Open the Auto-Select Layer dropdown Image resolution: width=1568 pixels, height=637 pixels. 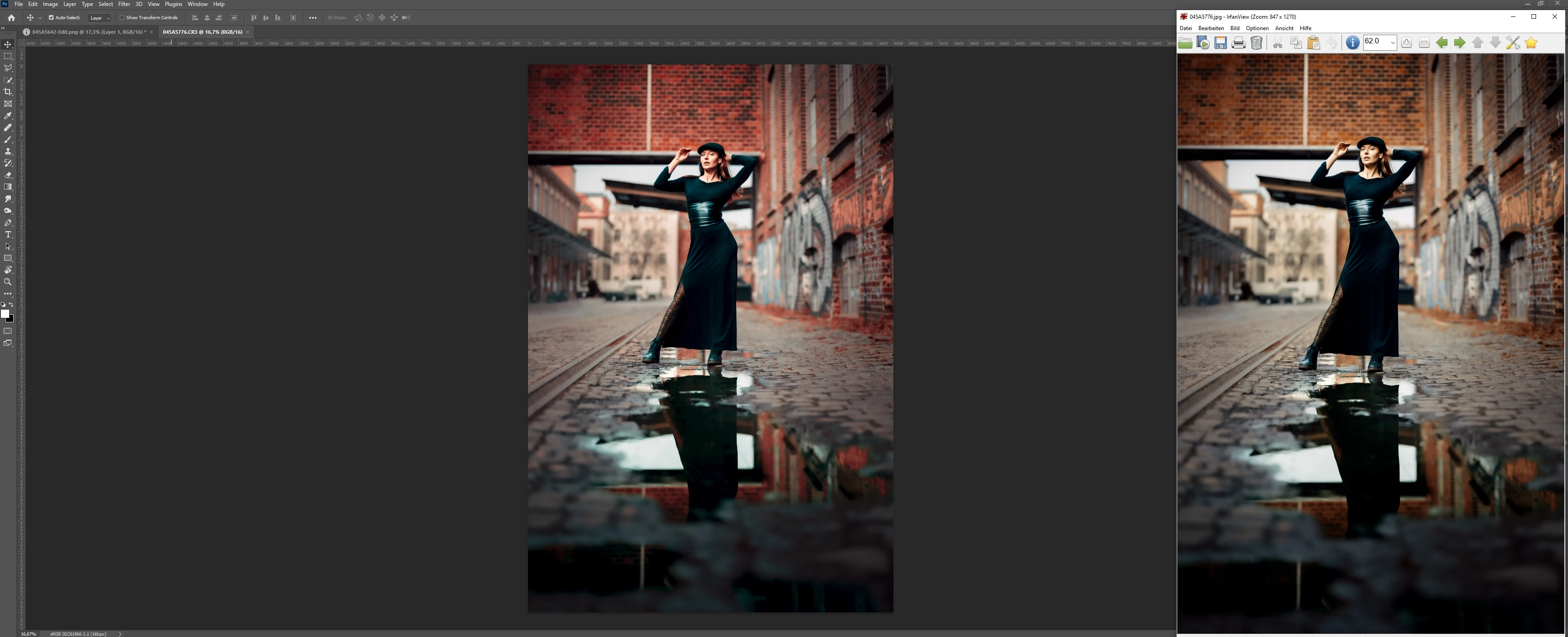click(99, 18)
